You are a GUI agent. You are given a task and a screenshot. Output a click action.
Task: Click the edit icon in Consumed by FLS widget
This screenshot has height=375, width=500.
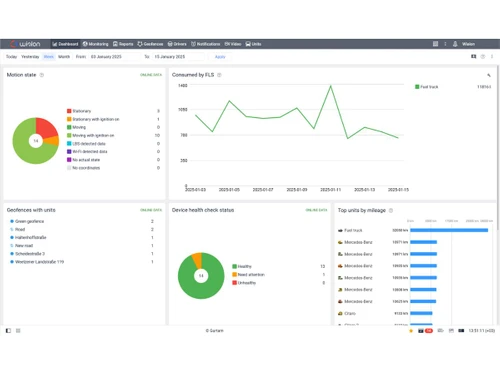click(489, 75)
